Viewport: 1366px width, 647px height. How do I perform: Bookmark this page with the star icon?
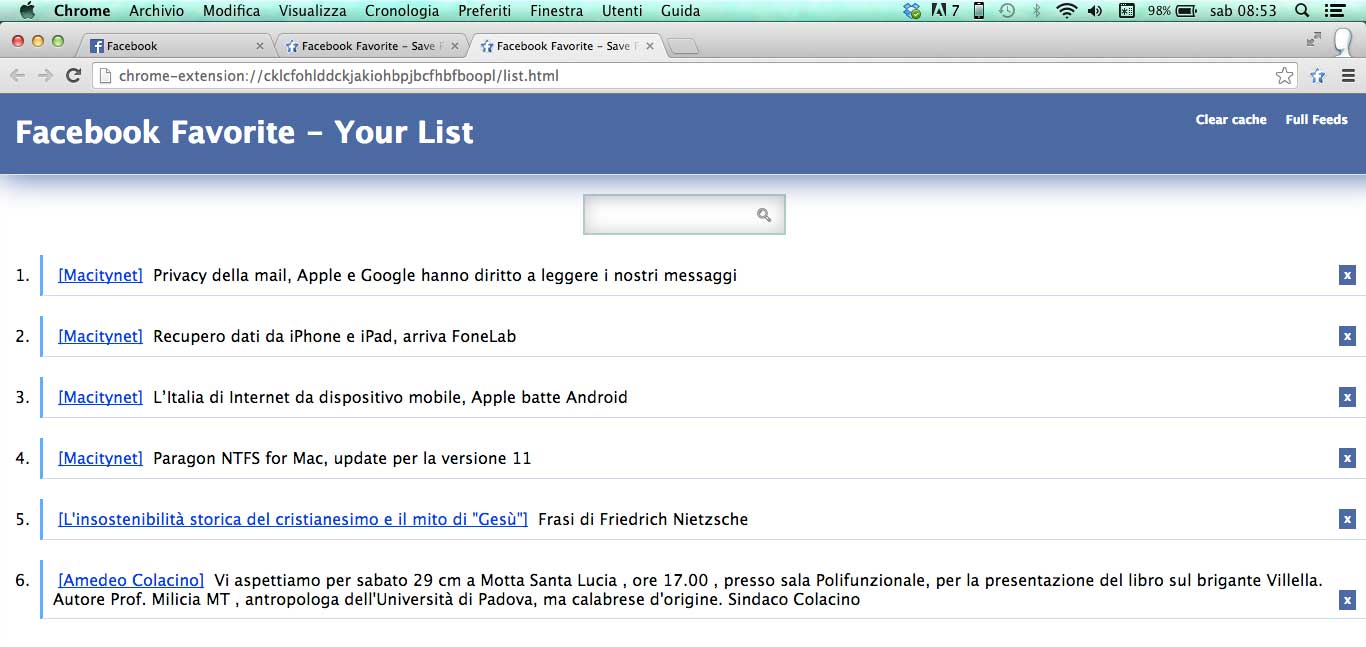1284,76
